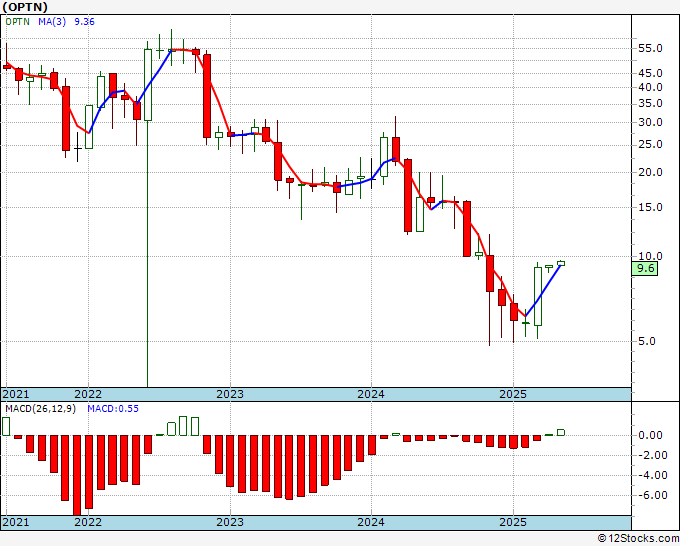The width and height of the screenshot is (680, 546).
Task: Click the 25.0 price axis label
Action: 651,144
